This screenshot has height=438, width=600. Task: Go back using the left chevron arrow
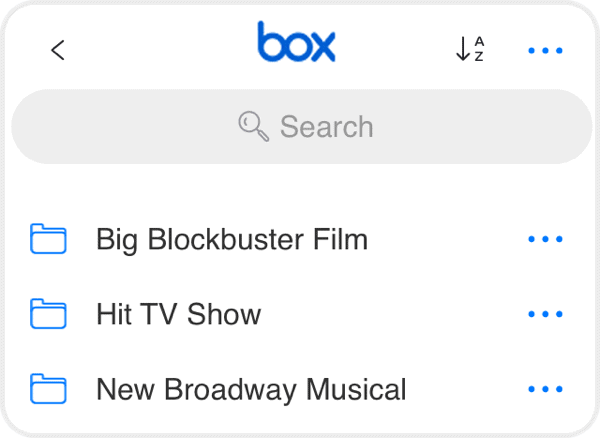tap(58, 50)
